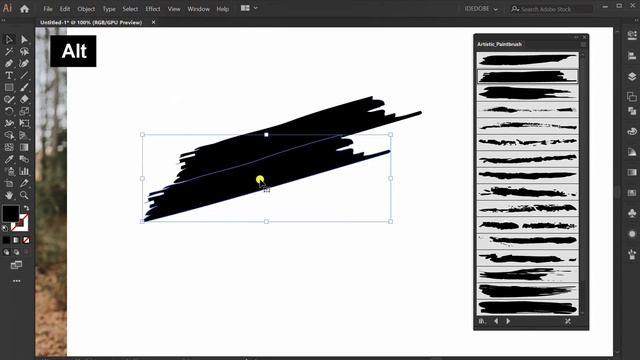Viewport: 640px width, 360px height.
Task: Open the Help menu
Action: coord(222,9)
